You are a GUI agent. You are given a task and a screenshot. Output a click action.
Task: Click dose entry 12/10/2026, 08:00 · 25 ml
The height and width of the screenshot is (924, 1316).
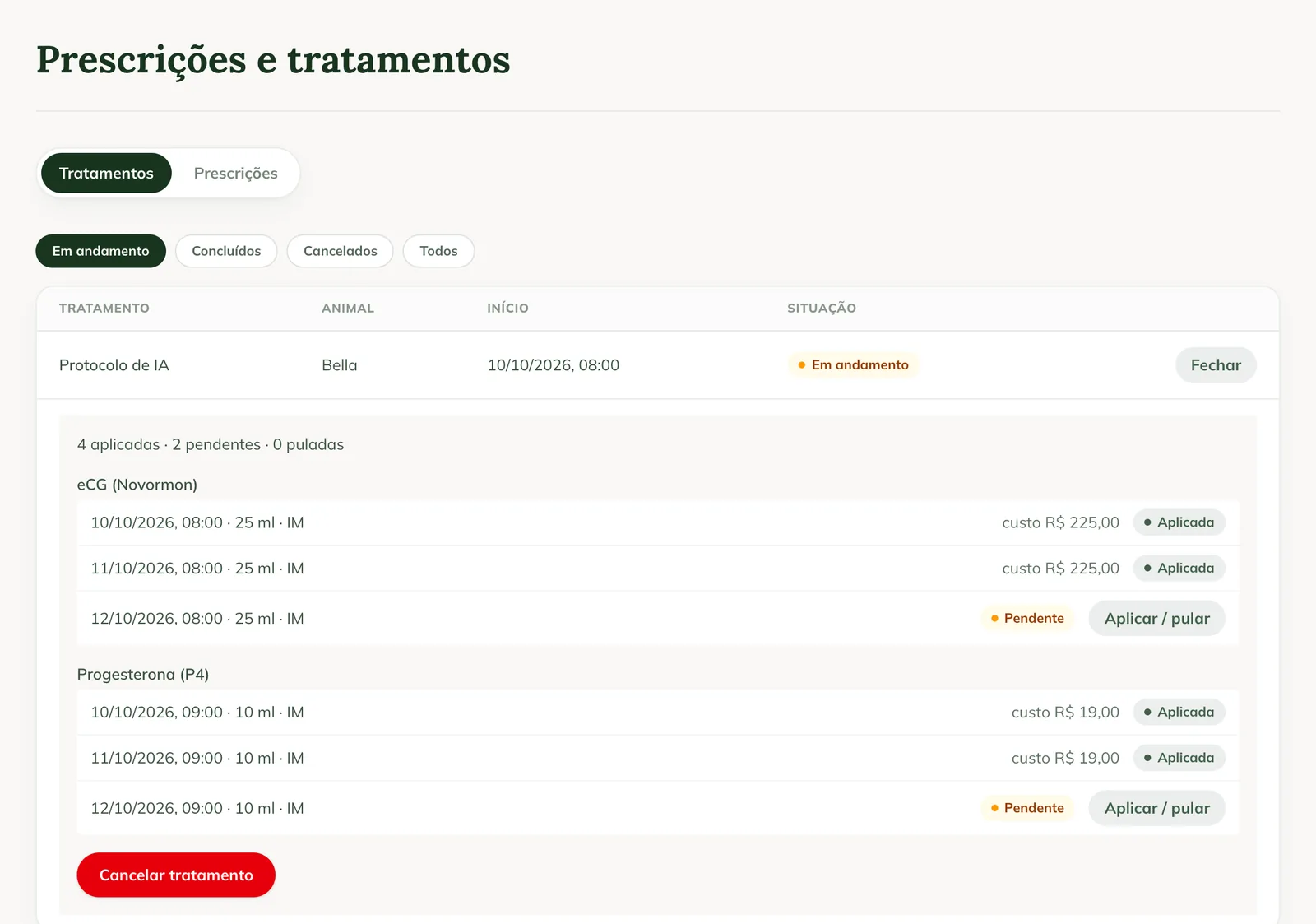click(x=197, y=619)
